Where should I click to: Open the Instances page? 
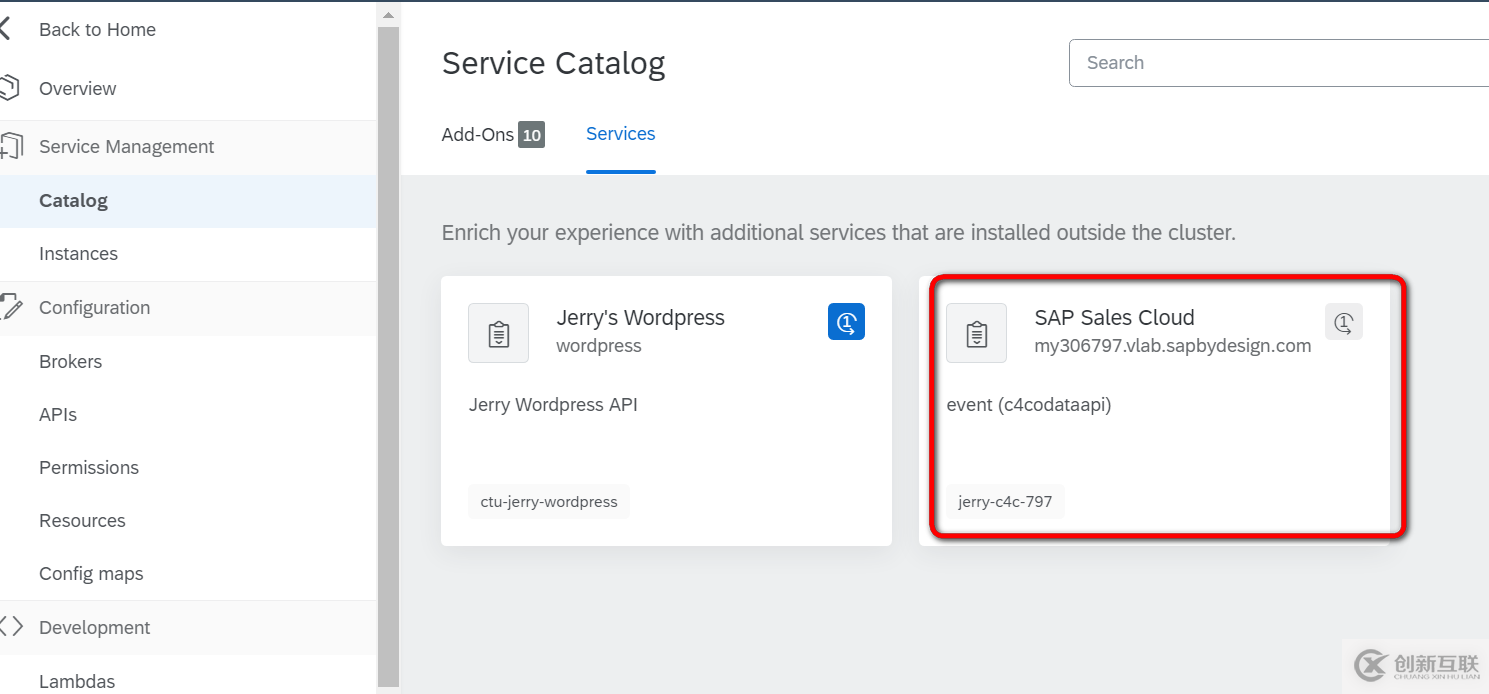[x=78, y=253]
